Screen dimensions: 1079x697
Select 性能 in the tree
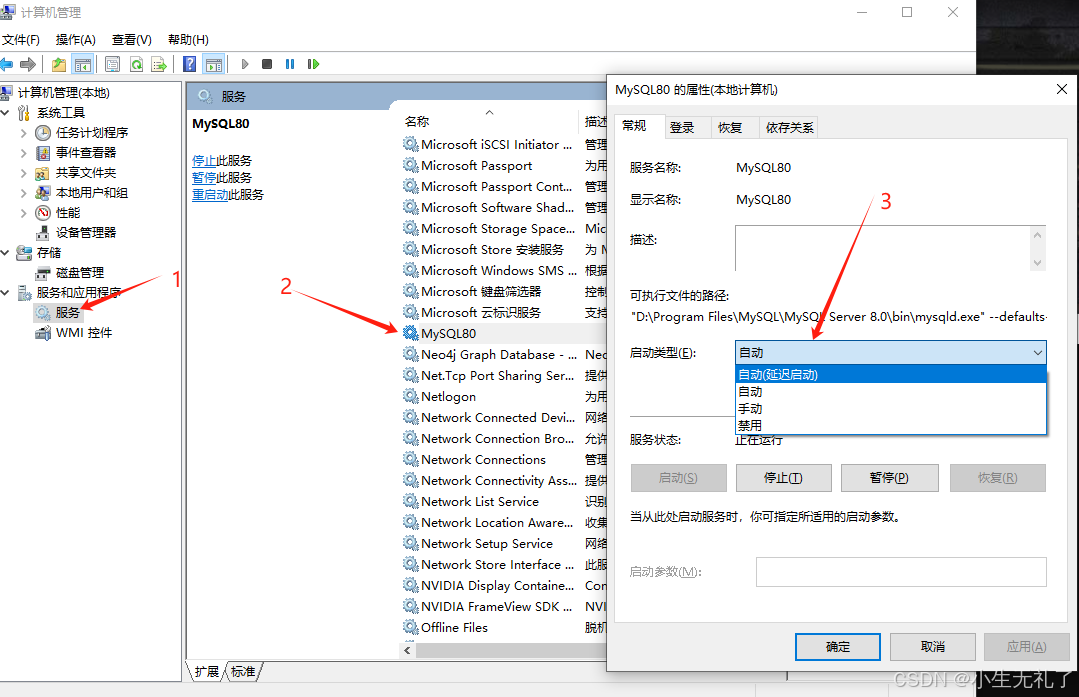68,212
